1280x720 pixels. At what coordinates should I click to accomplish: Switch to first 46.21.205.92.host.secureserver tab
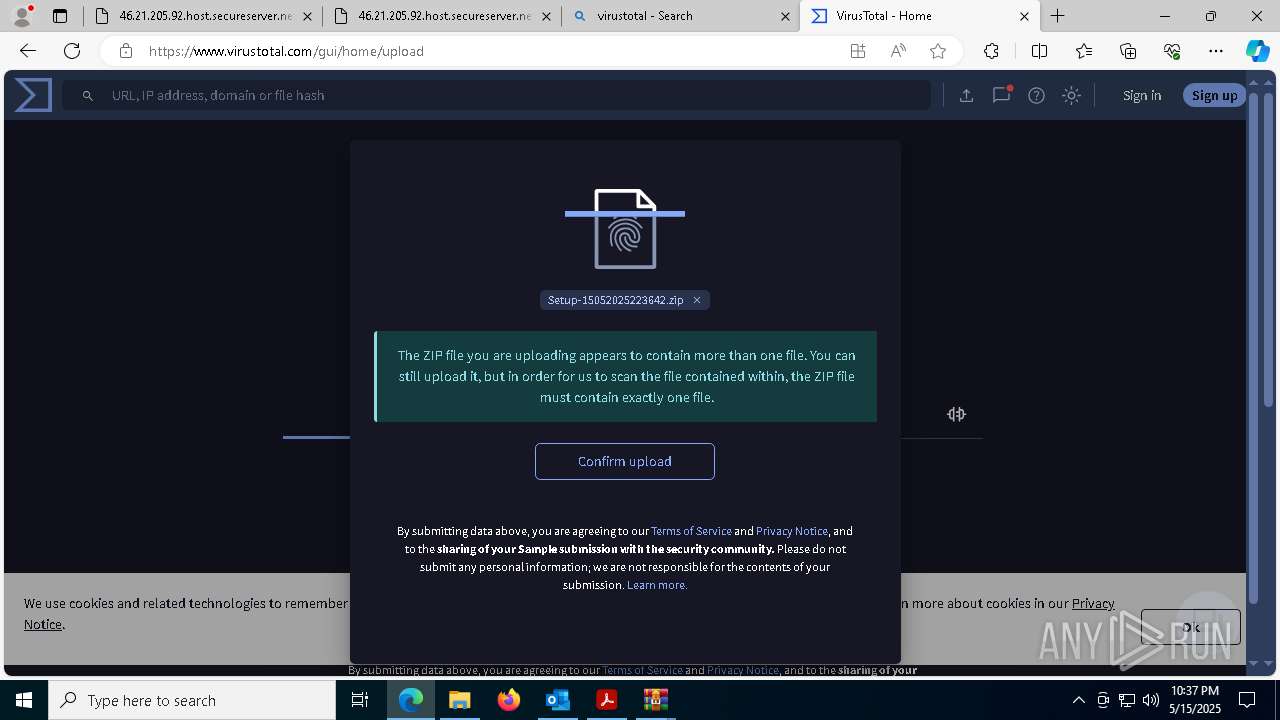pyautogui.click(x=203, y=16)
